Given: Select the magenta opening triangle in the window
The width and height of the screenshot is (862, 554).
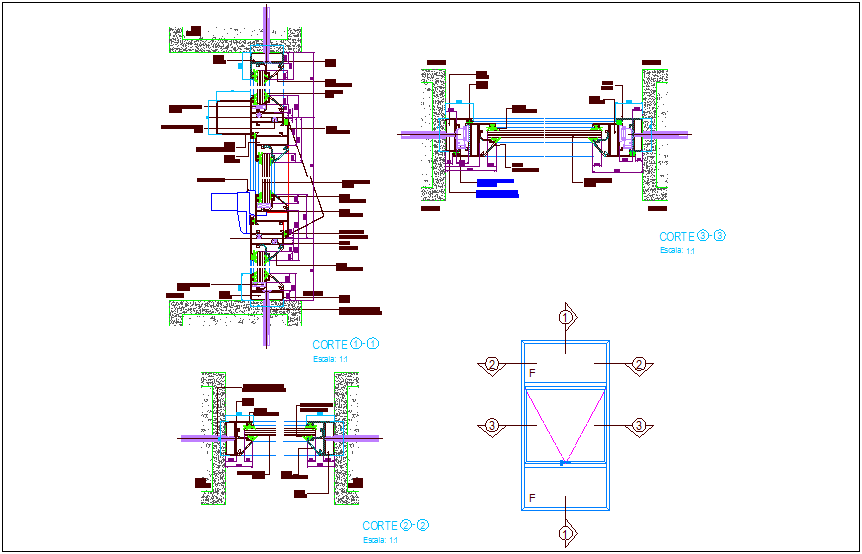Looking at the screenshot, I should click(566, 420).
